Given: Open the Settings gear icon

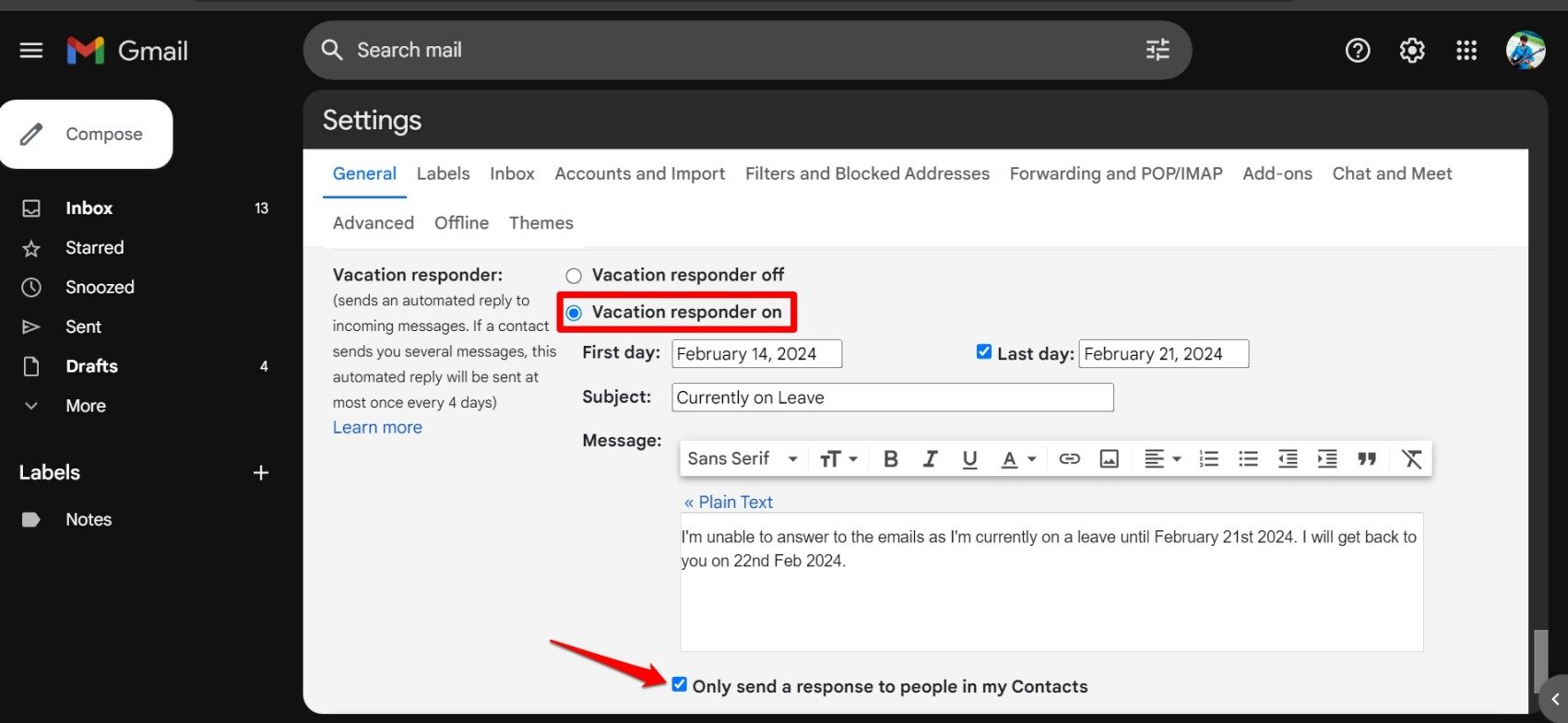Looking at the screenshot, I should pyautogui.click(x=1412, y=50).
